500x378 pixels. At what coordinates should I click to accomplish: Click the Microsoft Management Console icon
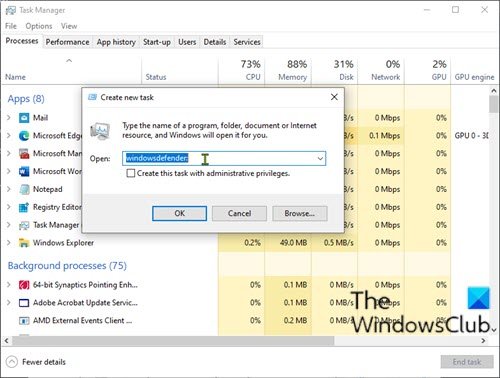[x=24, y=154]
